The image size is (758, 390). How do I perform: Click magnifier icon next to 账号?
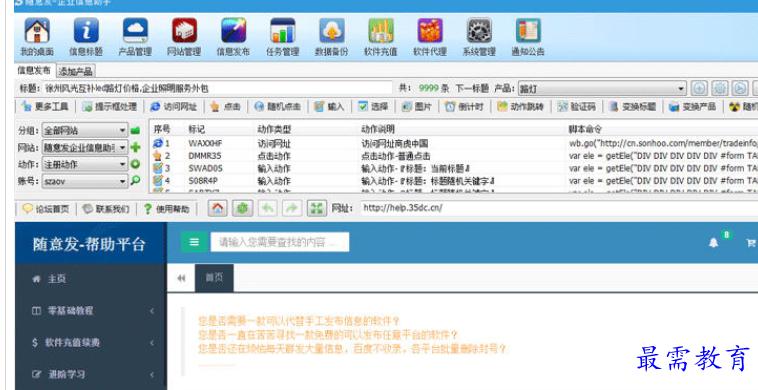[135, 180]
